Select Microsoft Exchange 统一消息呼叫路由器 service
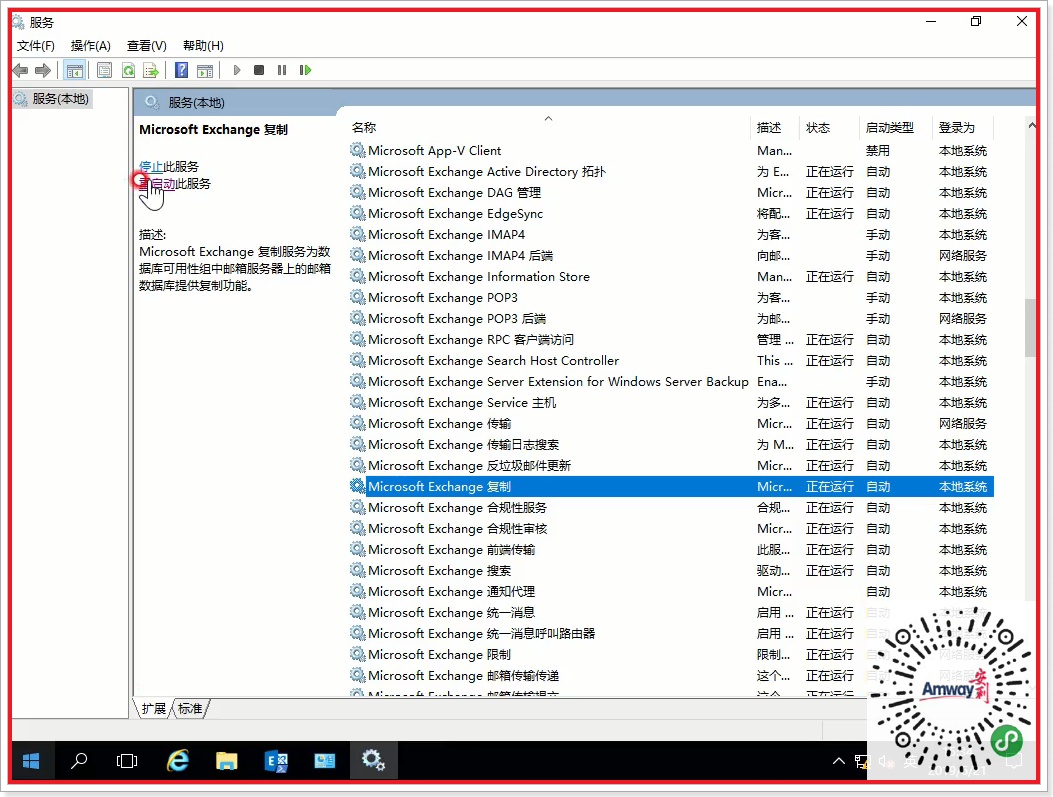The width and height of the screenshot is (1053, 797). pos(672,633)
